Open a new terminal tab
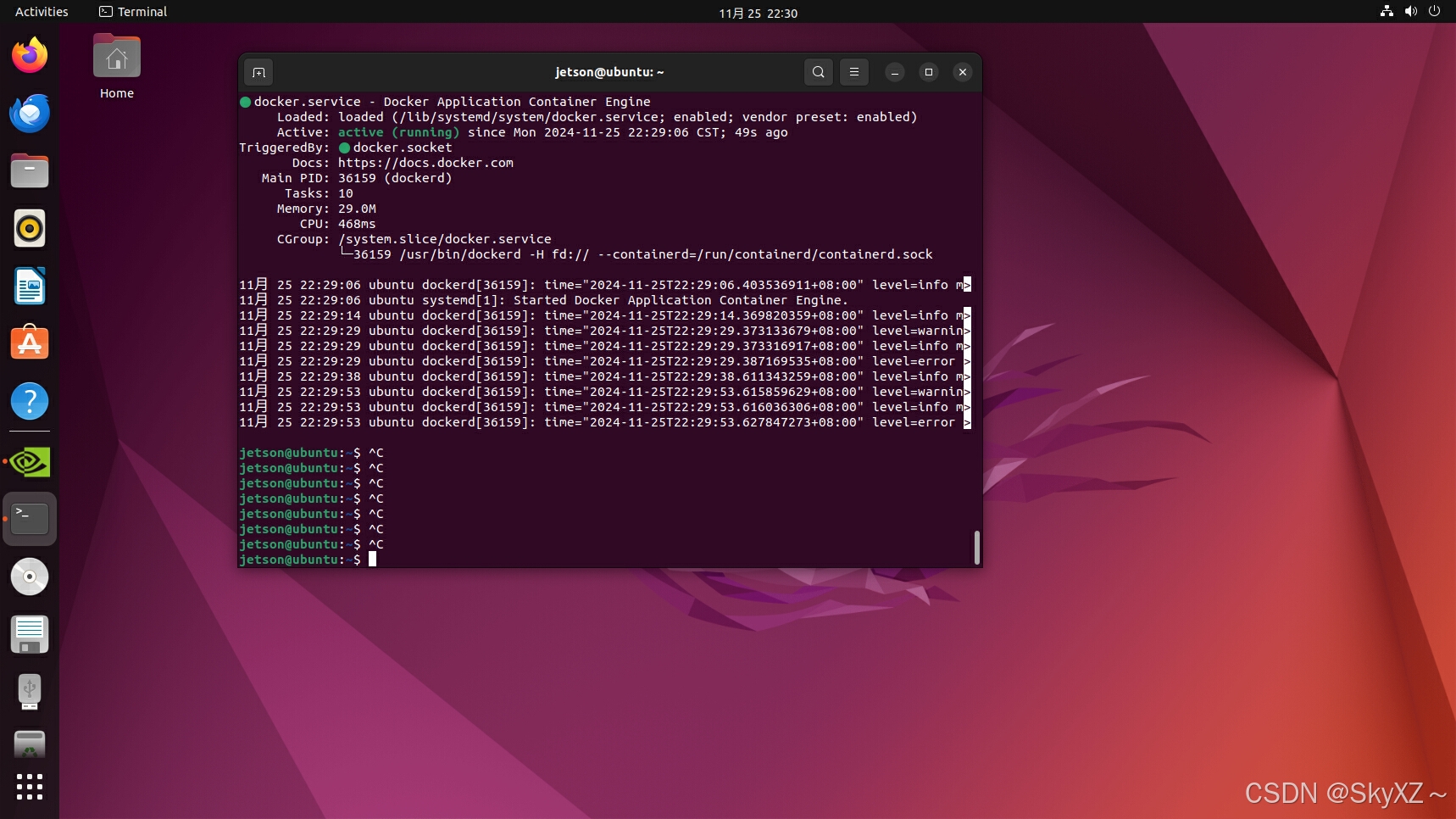The image size is (1456, 819). (x=259, y=72)
